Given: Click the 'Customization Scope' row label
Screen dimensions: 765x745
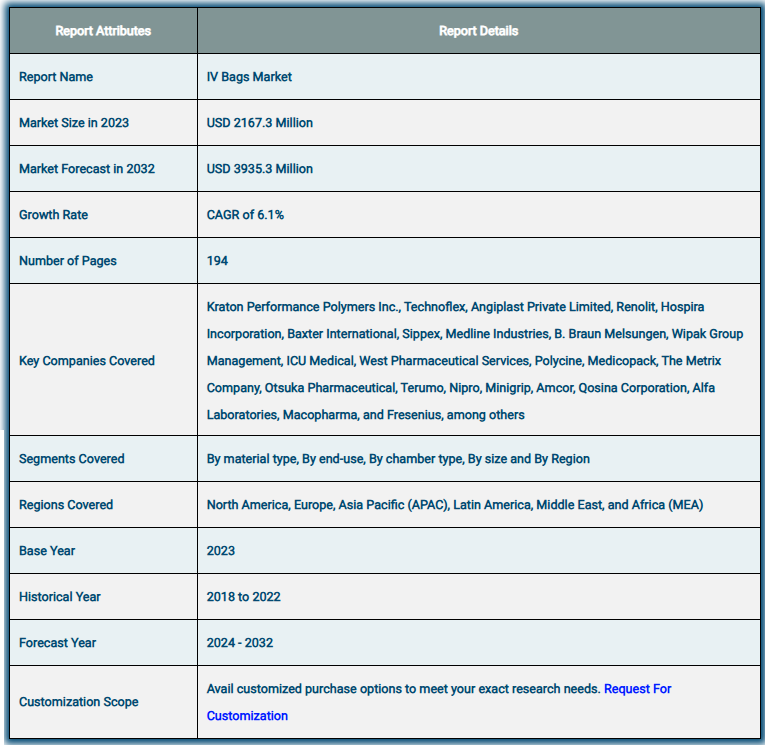Looking at the screenshot, I should 79,702.
